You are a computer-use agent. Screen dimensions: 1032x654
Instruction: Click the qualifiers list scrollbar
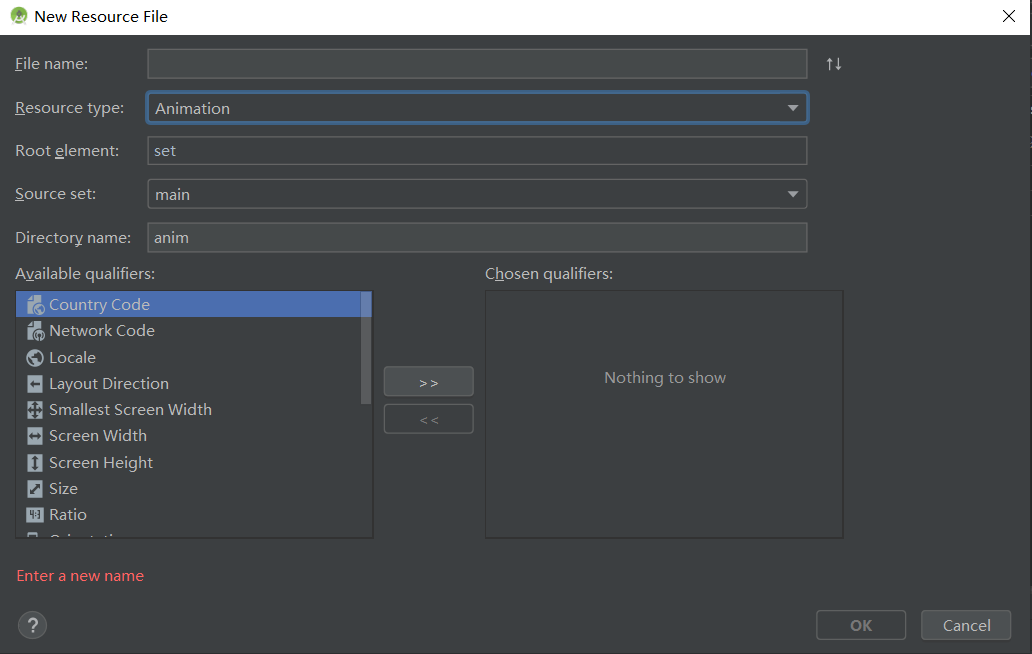366,347
